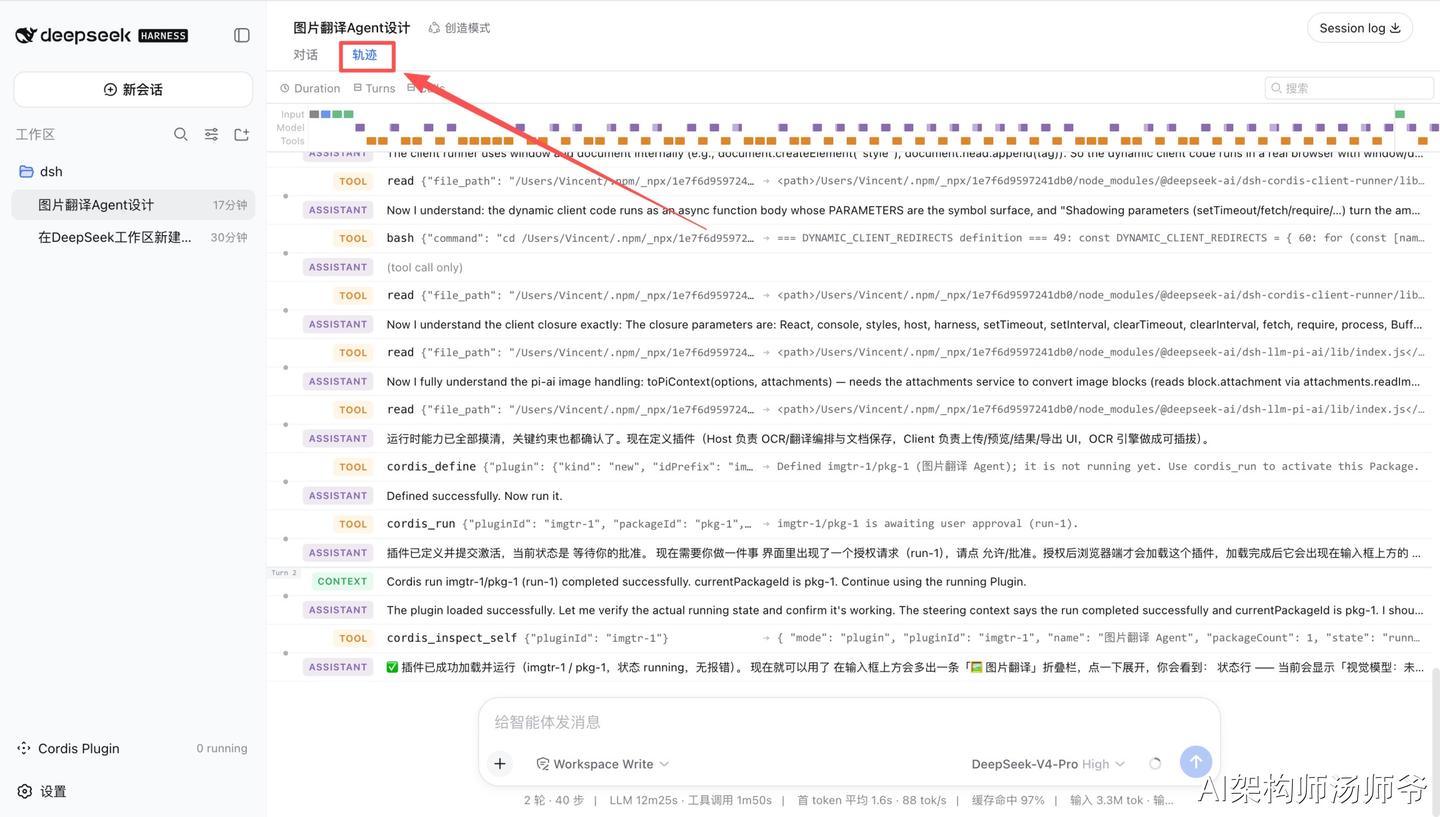Select the cordis_run tool row
Image resolution: width=1440 pixels, height=817 pixels.
[849, 524]
